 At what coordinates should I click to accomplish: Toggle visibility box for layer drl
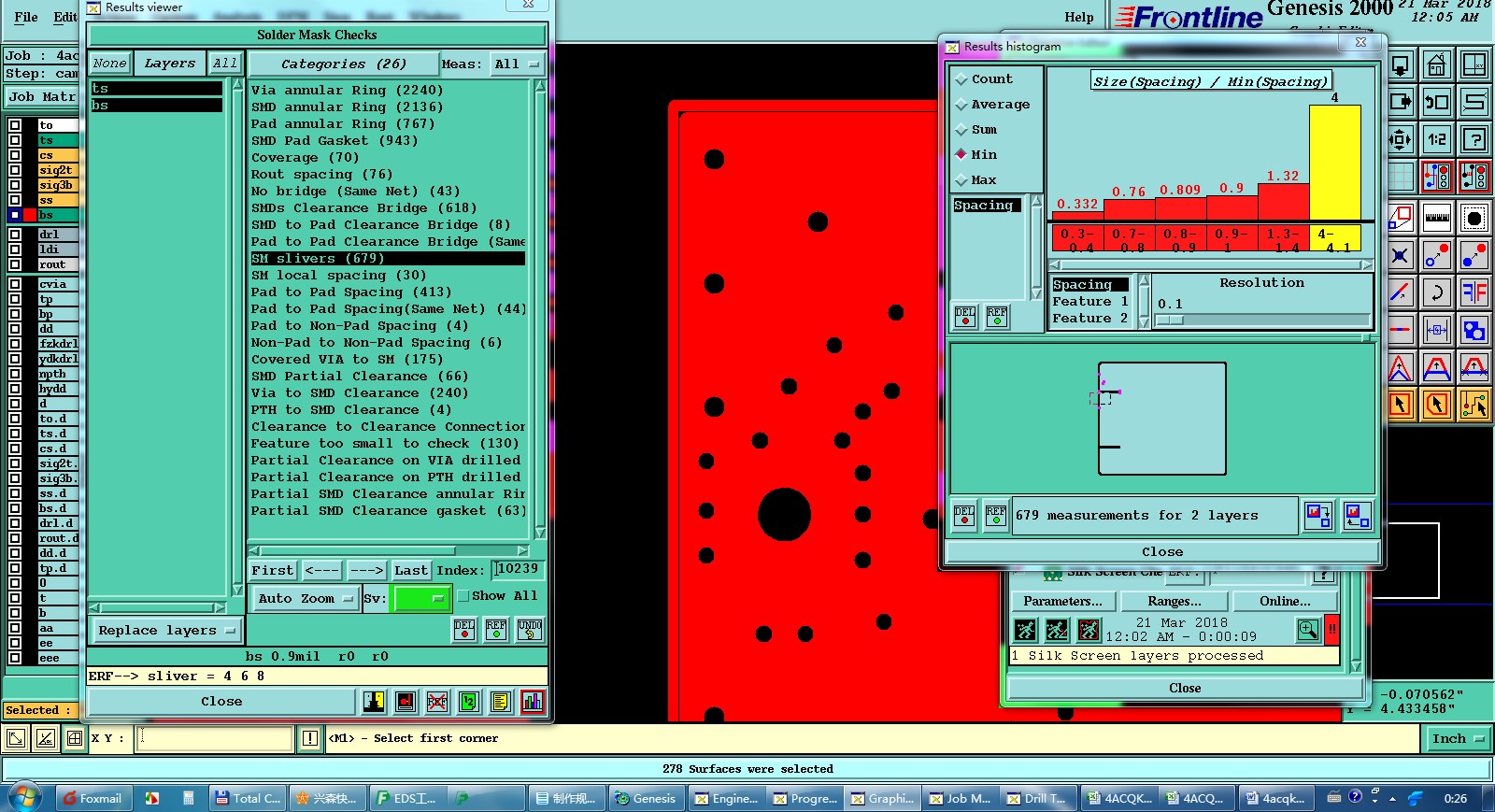[15, 235]
